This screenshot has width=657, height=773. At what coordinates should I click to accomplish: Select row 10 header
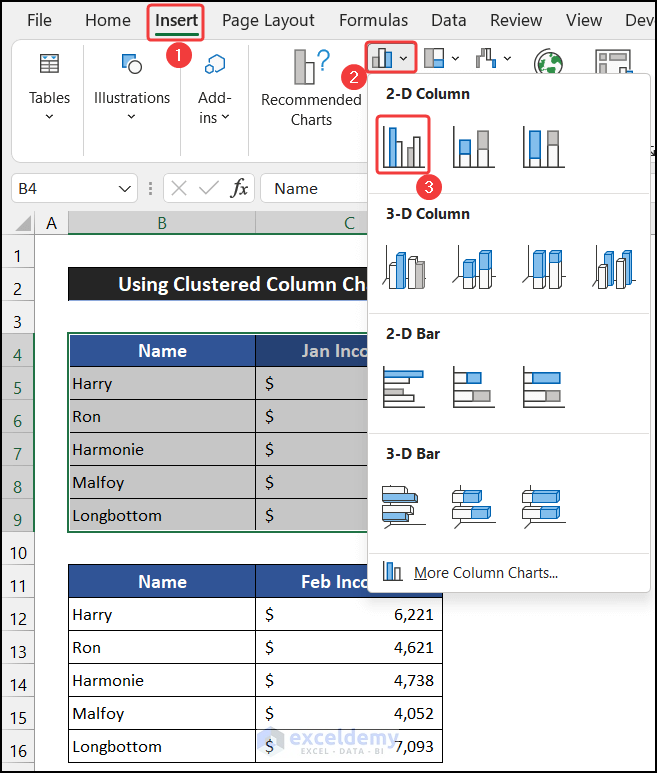(18, 553)
